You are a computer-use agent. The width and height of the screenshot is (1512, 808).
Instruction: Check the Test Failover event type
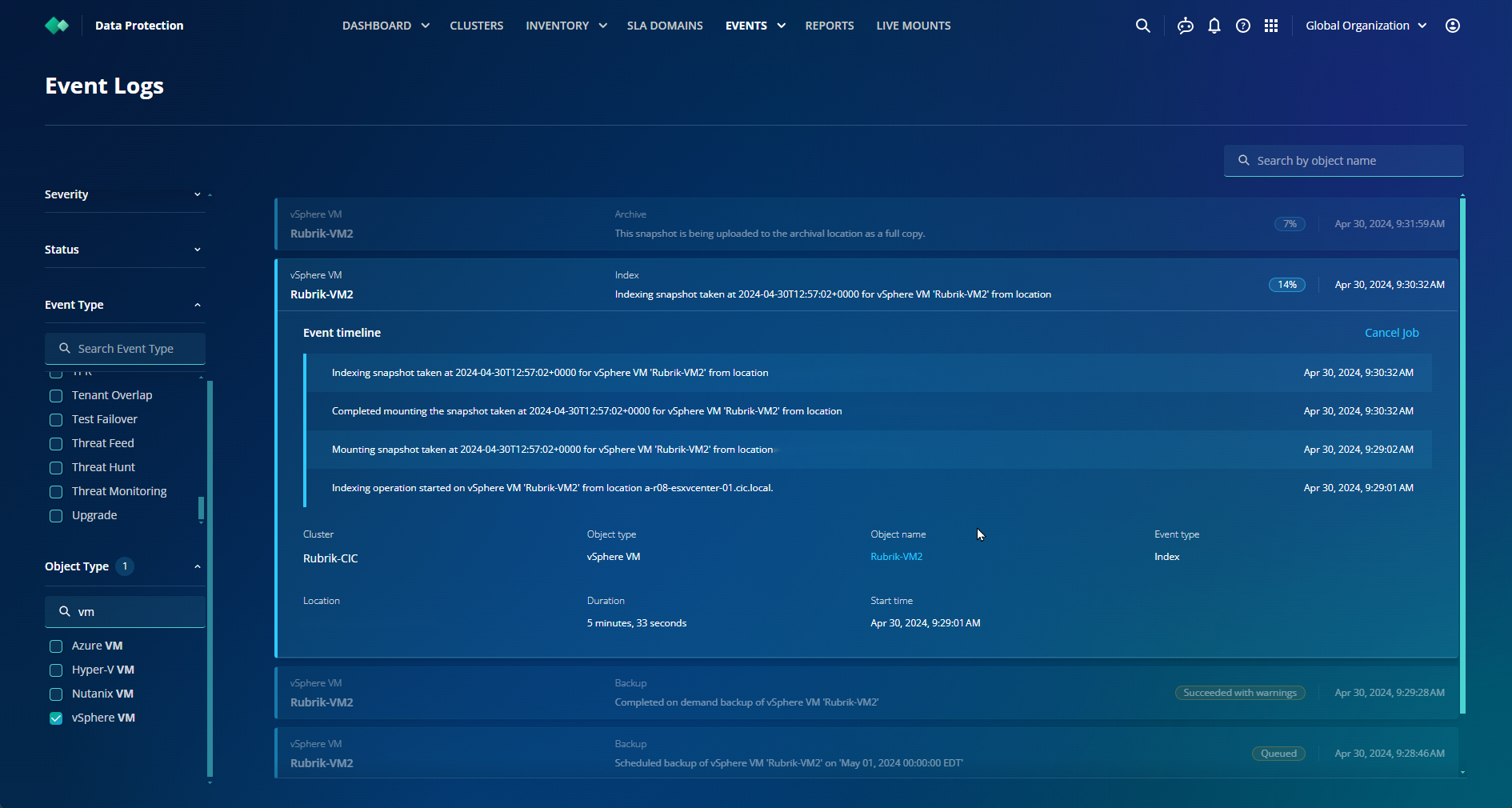[56, 420]
